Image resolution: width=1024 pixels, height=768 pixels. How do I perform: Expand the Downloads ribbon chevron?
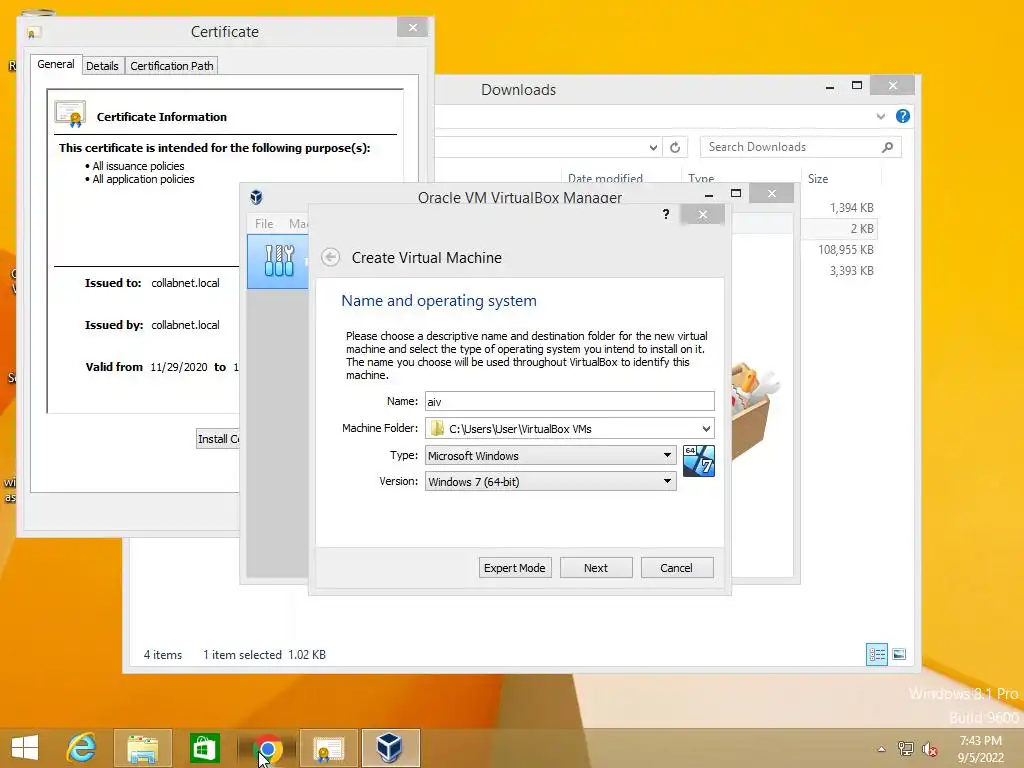(x=881, y=116)
